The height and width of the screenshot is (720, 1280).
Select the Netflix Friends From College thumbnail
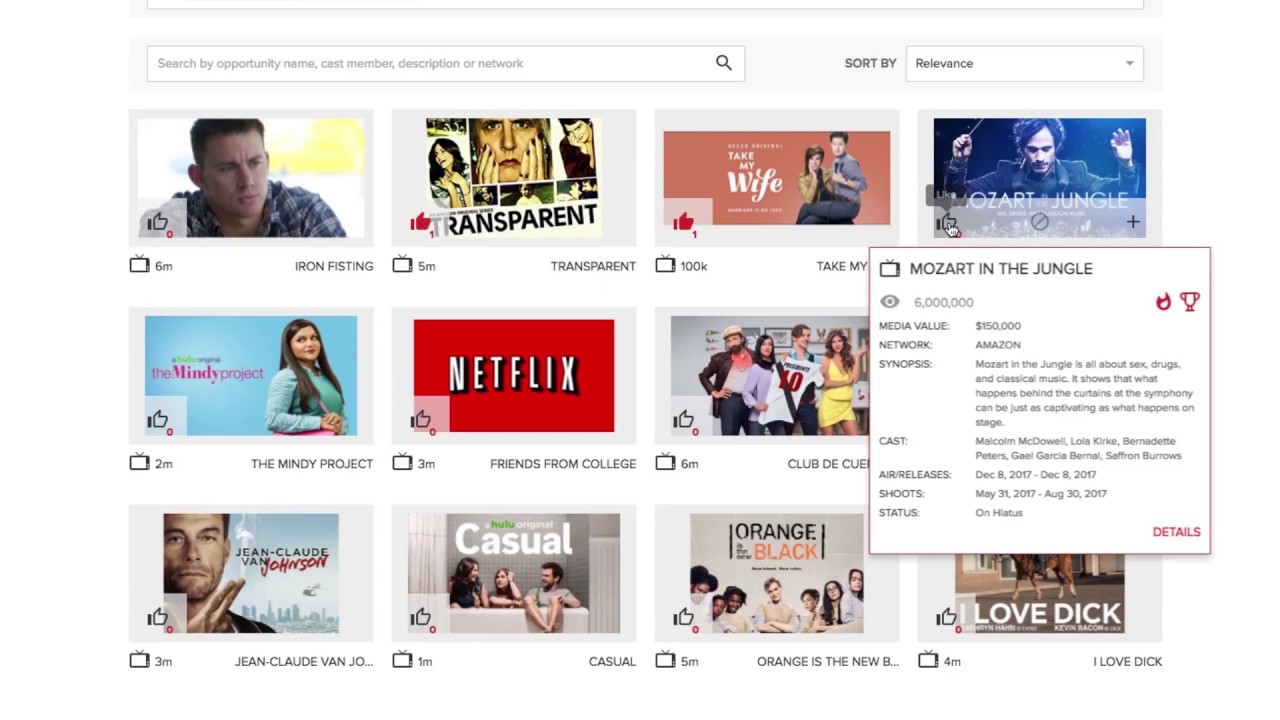coord(513,376)
